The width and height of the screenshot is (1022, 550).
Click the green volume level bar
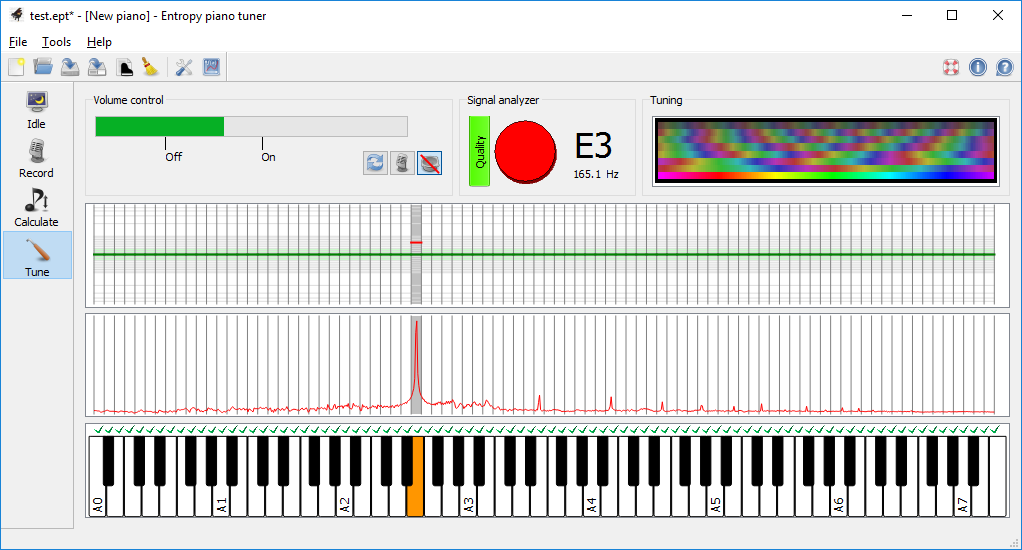[160, 126]
